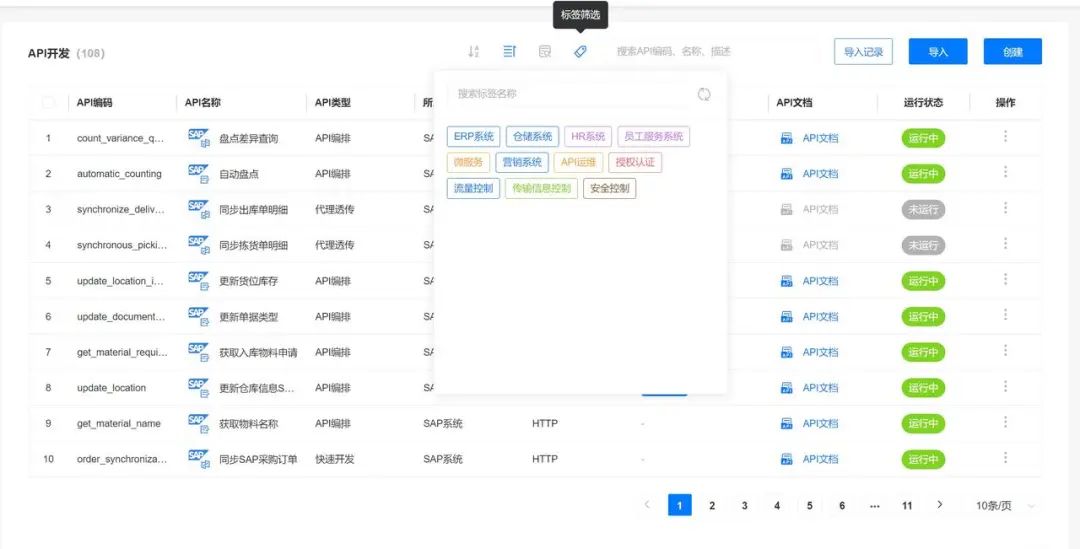1080x549 pixels.
Task: Select the 员工服务系统 tag
Action: point(653,136)
